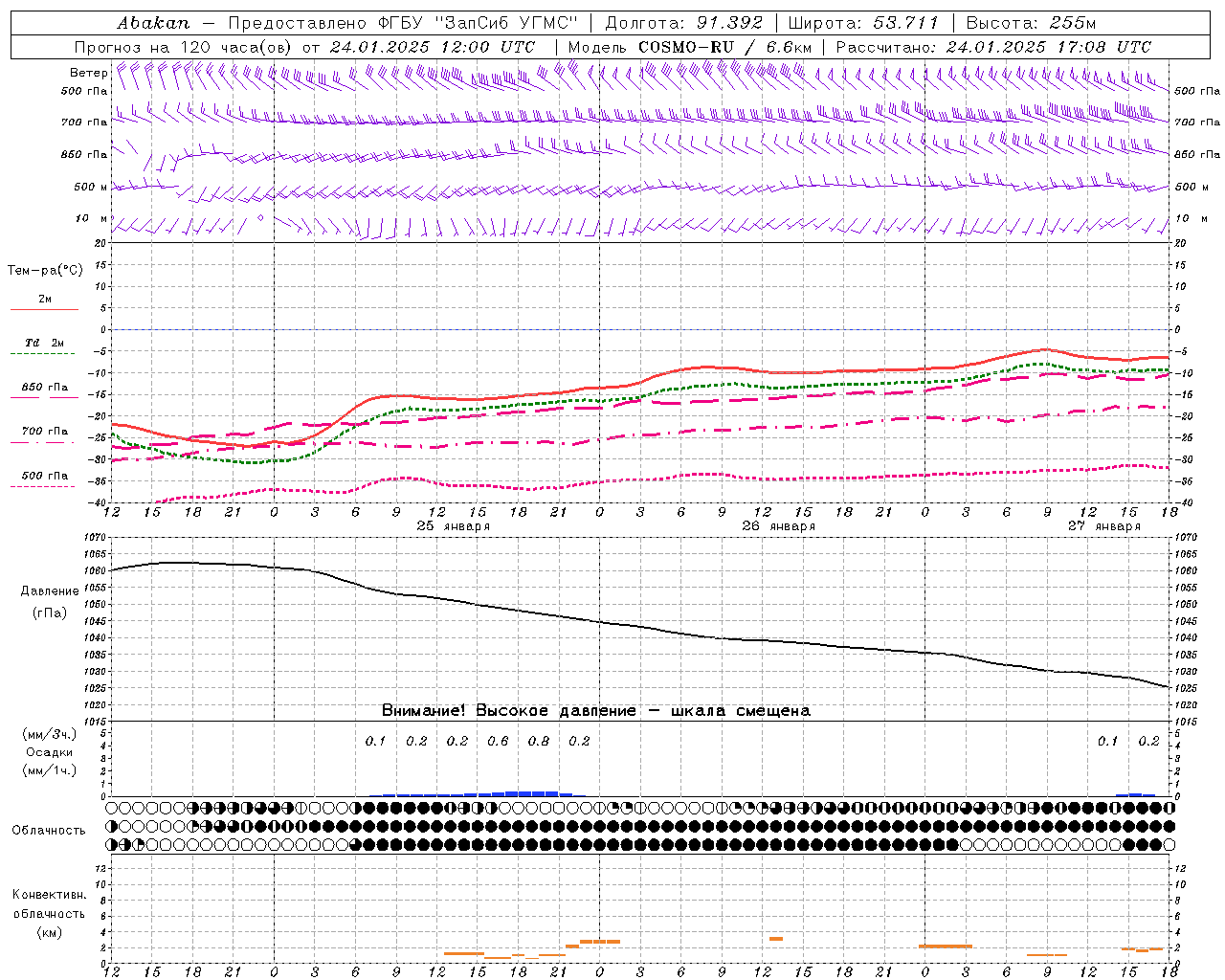Click the "10 м" wind level label on left
The width and height of the screenshot is (1225, 980).
pyautogui.click(x=92, y=219)
